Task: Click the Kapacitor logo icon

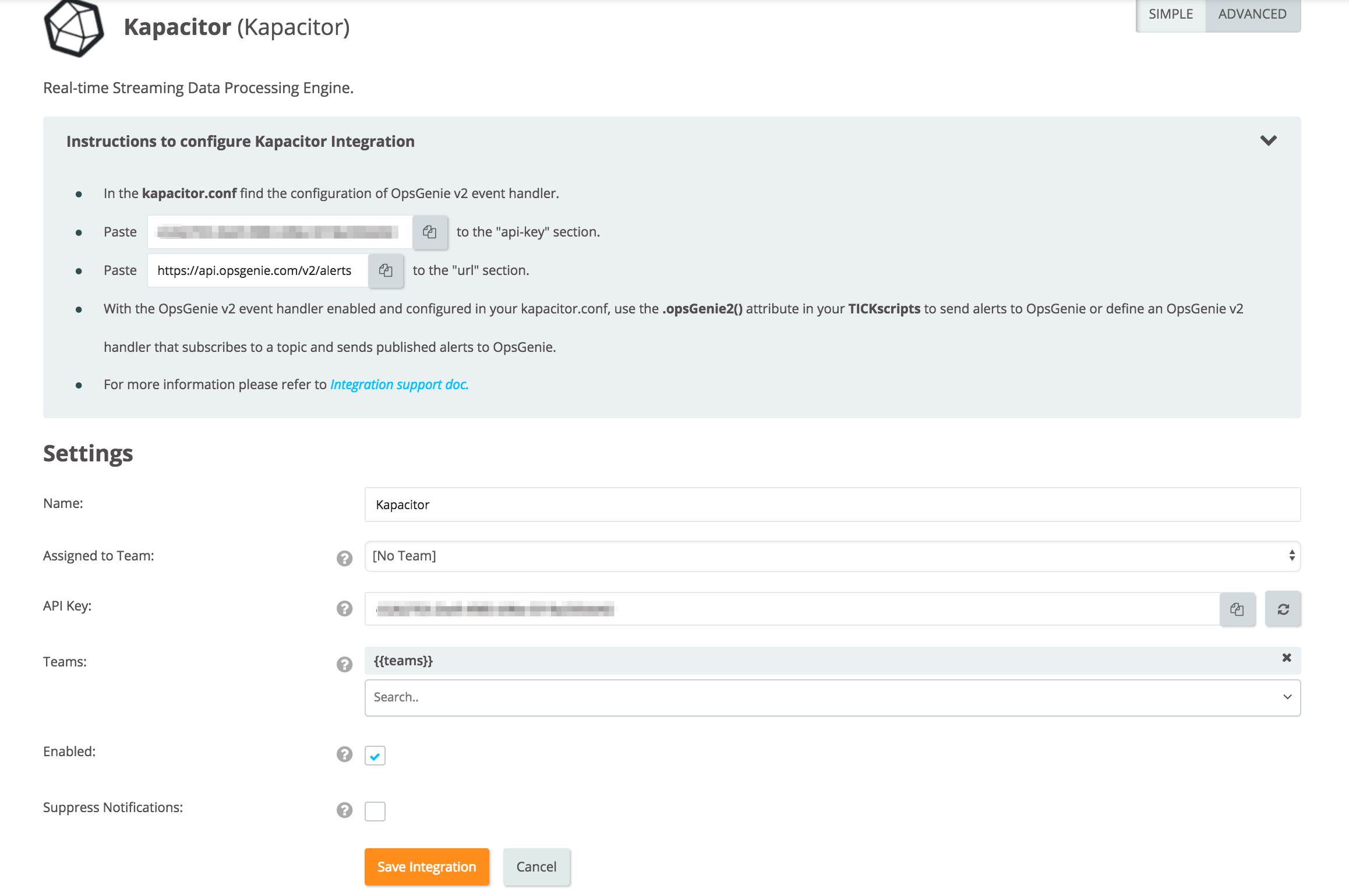Action: point(74,28)
